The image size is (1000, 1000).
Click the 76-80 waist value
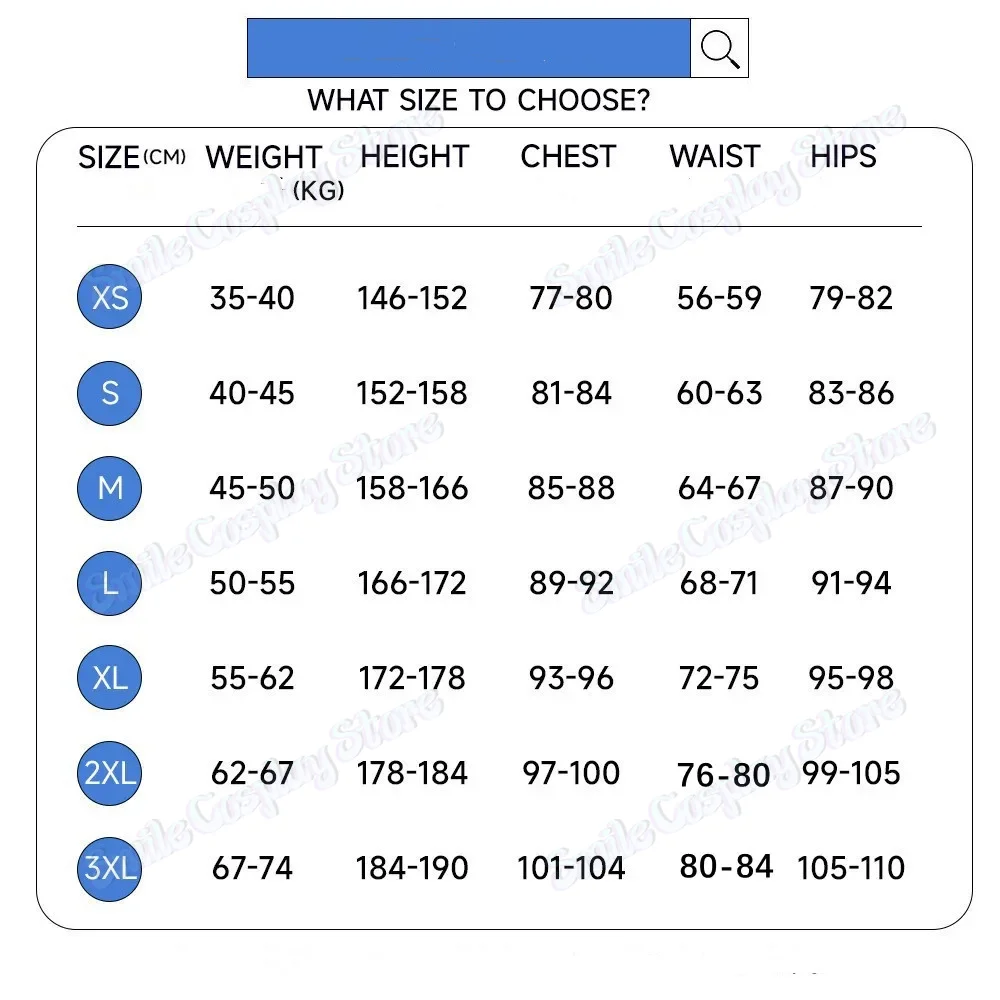pos(723,775)
